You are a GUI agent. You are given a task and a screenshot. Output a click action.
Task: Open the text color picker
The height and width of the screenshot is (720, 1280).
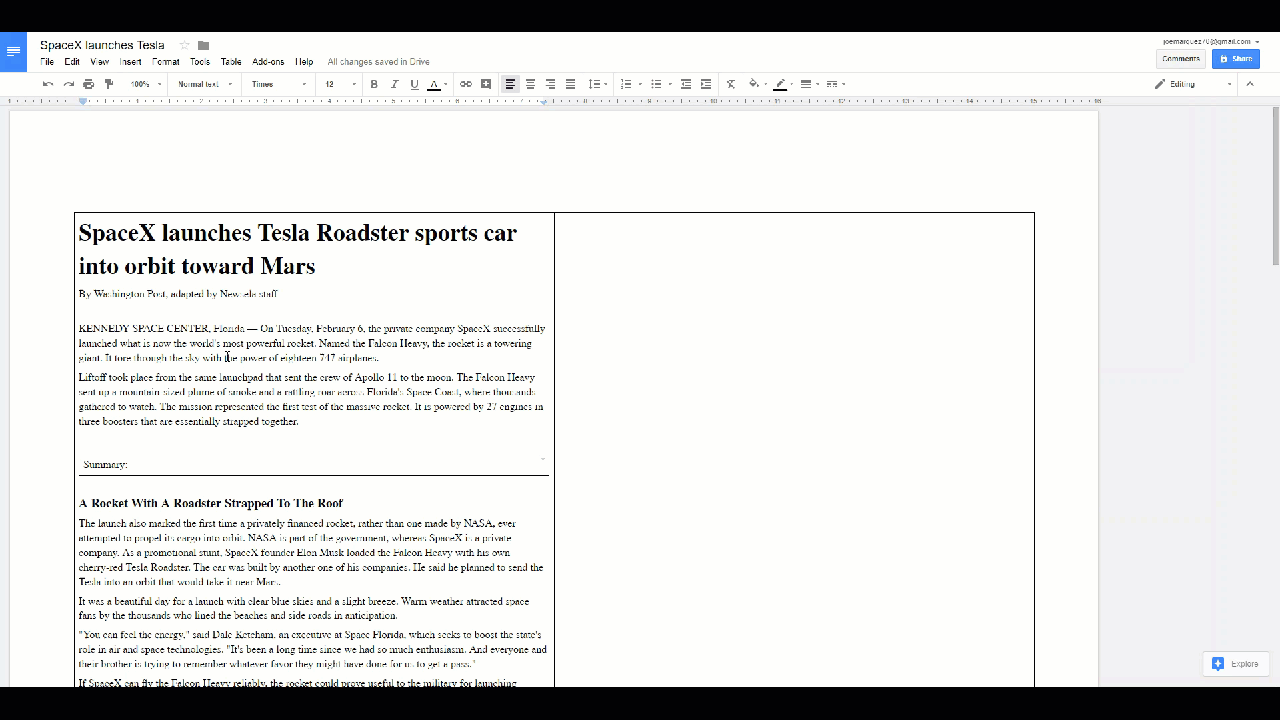click(x=436, y=84)
